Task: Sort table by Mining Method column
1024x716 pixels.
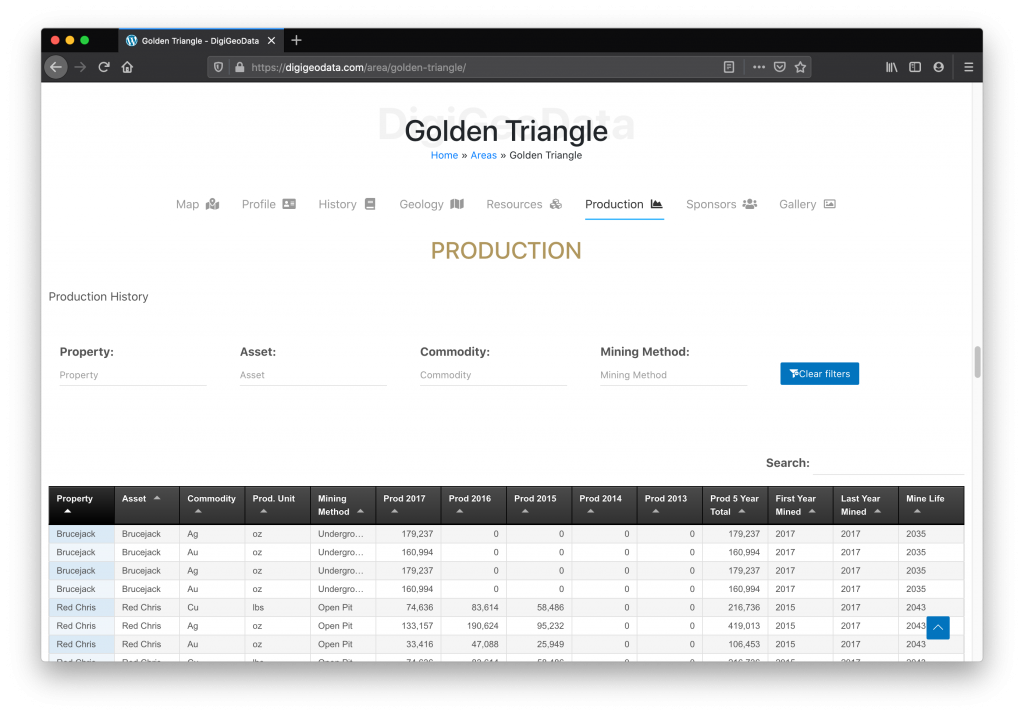Action: tap(343, 505)
